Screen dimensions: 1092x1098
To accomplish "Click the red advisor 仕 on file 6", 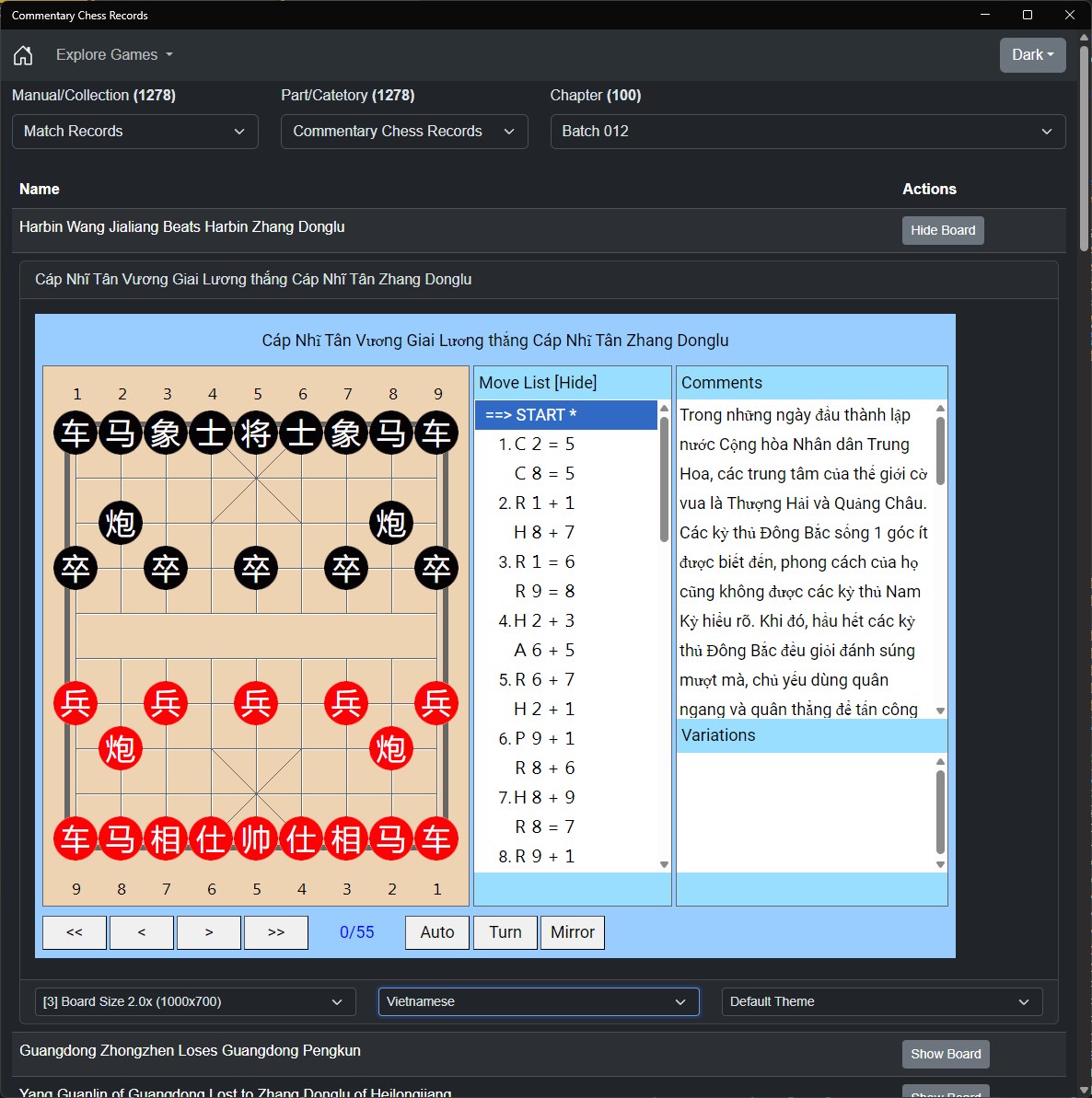I will pos(211,838).
